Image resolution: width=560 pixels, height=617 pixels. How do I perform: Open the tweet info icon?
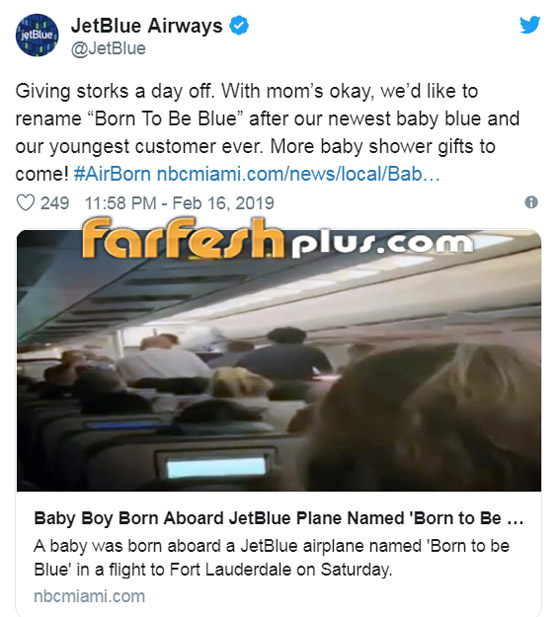(531, 203)
